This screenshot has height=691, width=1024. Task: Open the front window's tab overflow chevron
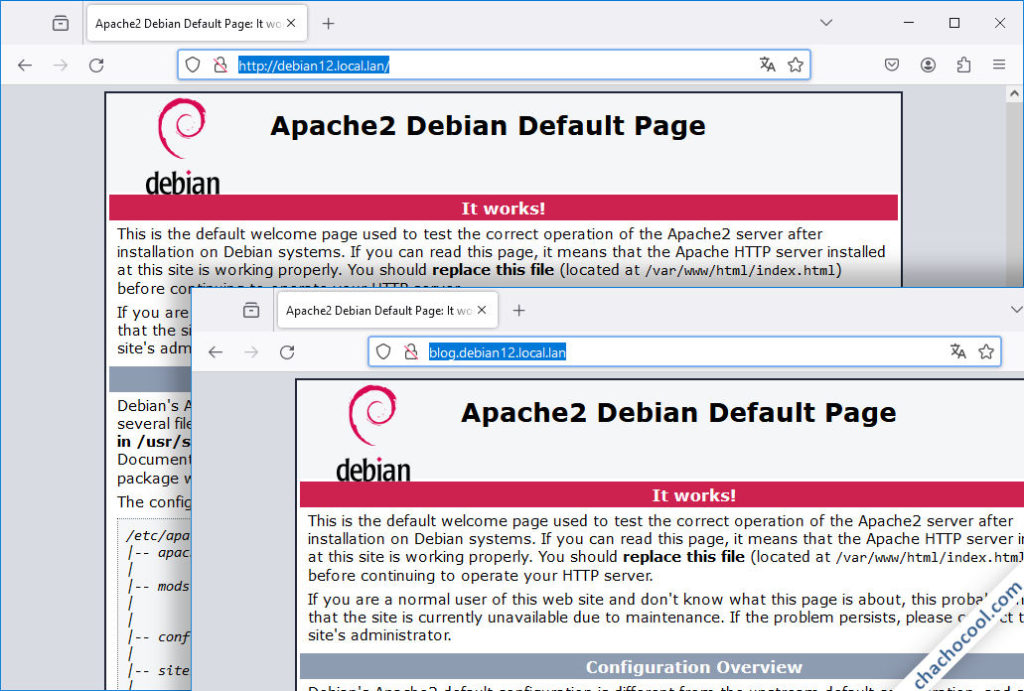pos(1016,310)
